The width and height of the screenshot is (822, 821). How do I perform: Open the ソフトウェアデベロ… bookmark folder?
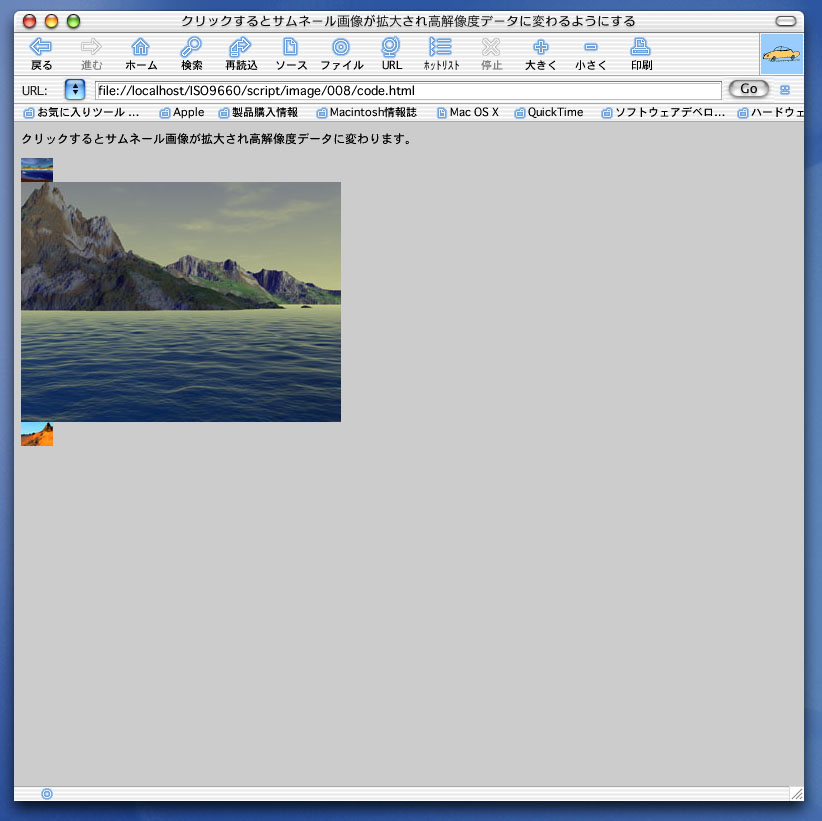[663, 112]
